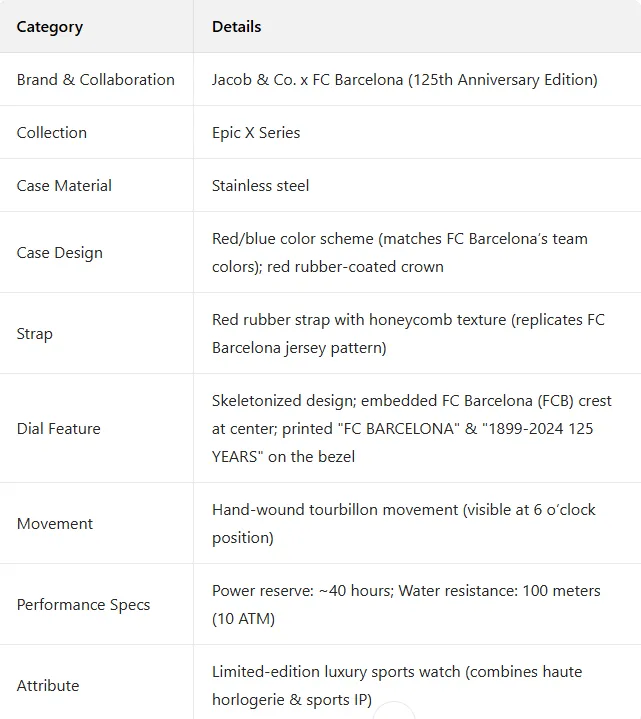Viewport: 641px width, 719px height.
Task: Click the red/blue color scheme description
Action: [399, 252]
